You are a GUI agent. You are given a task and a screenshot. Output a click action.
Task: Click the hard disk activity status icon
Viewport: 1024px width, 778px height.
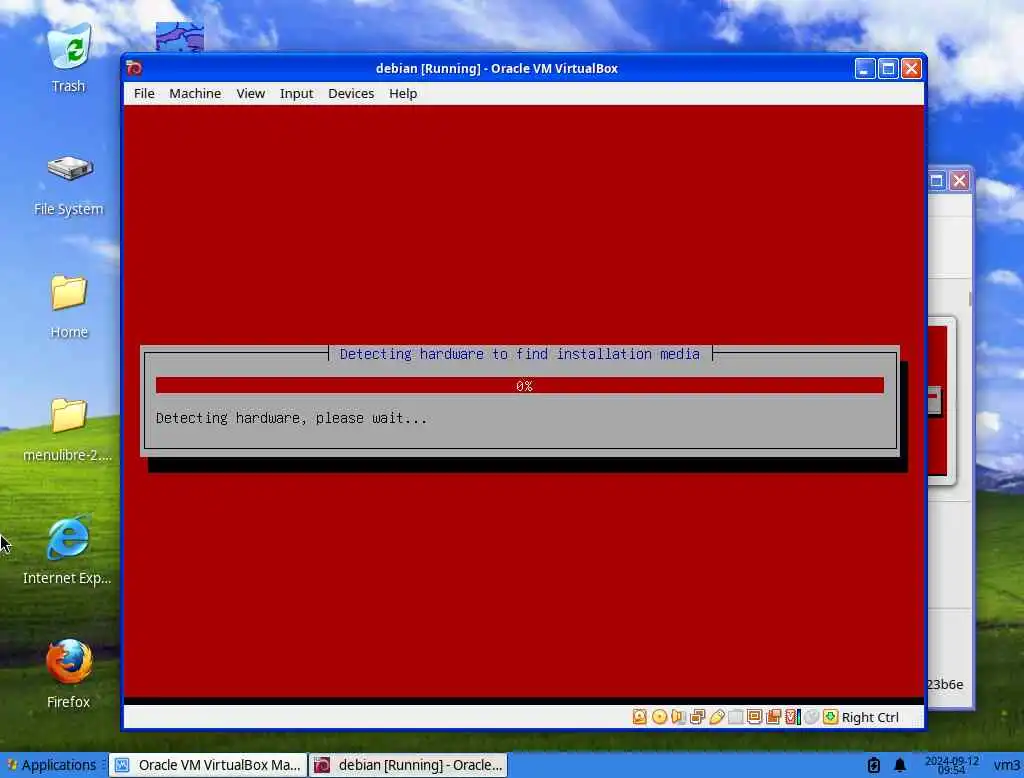pos(639,717)
